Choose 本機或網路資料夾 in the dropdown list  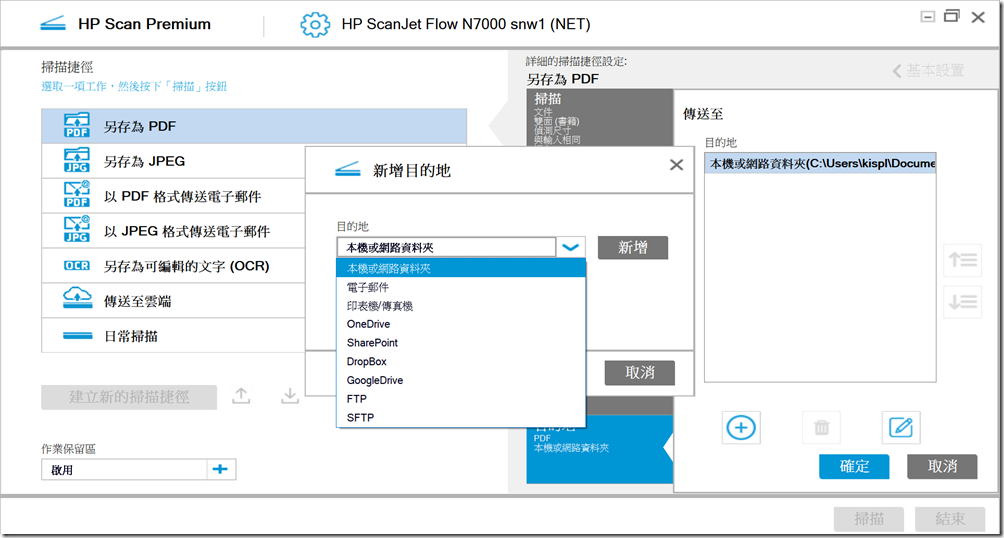coord(461,268)
